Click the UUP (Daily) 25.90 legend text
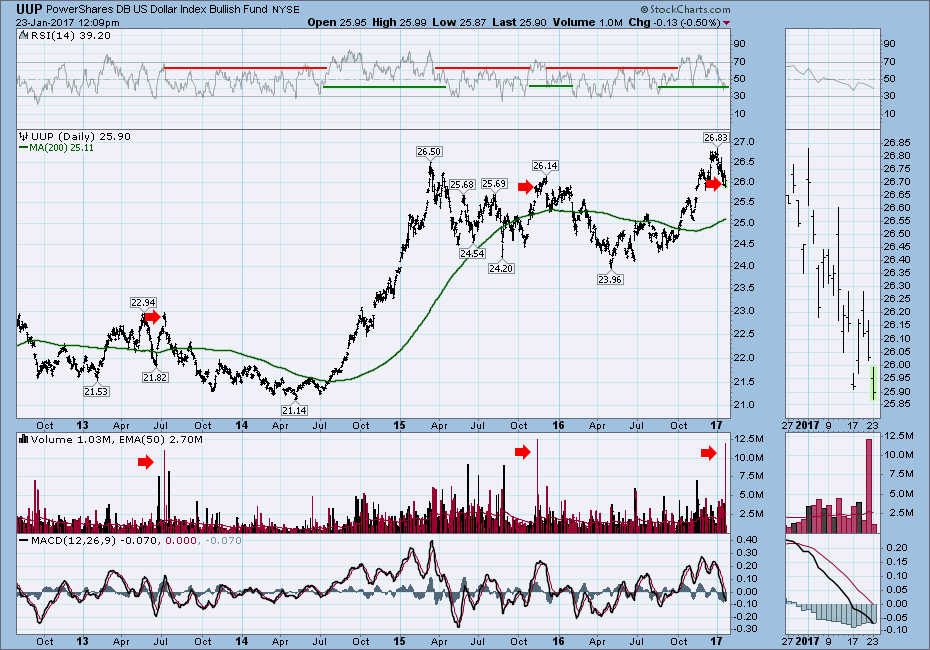 (x=81, y=136)
